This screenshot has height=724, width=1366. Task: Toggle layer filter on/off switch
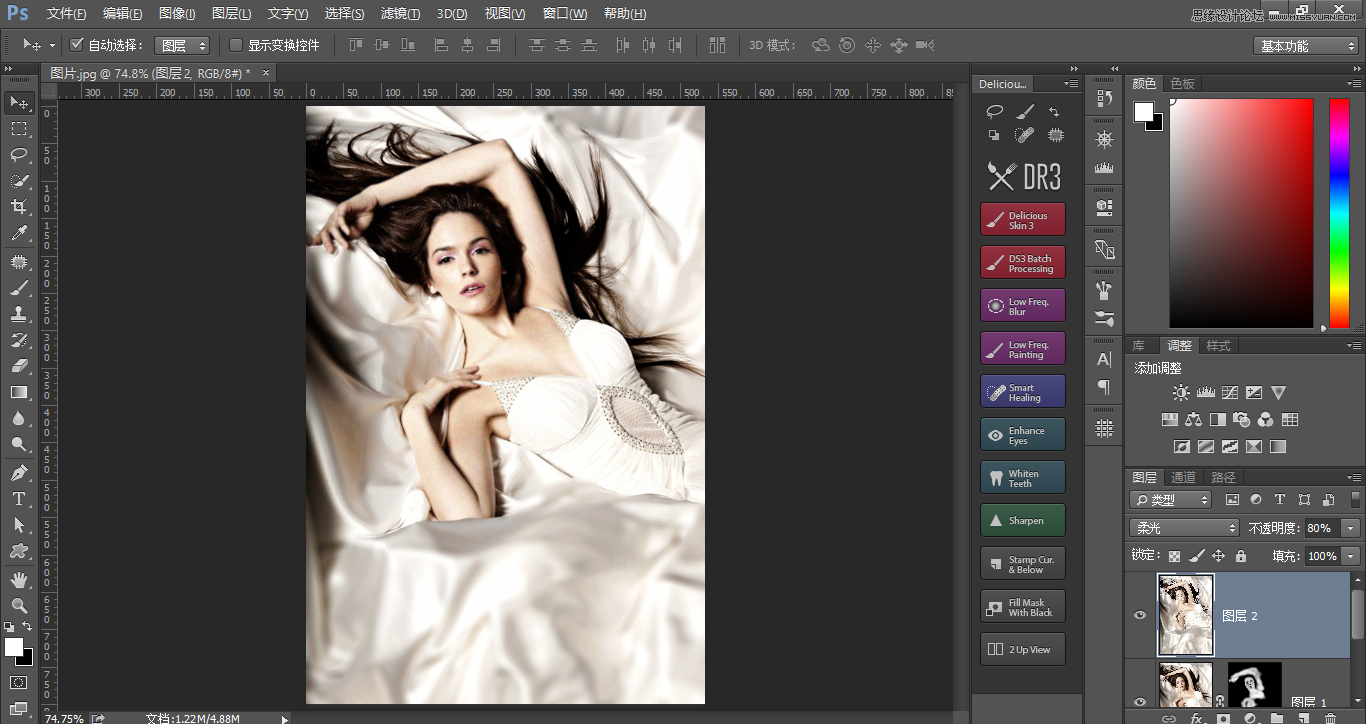[x=1353, y=498]
